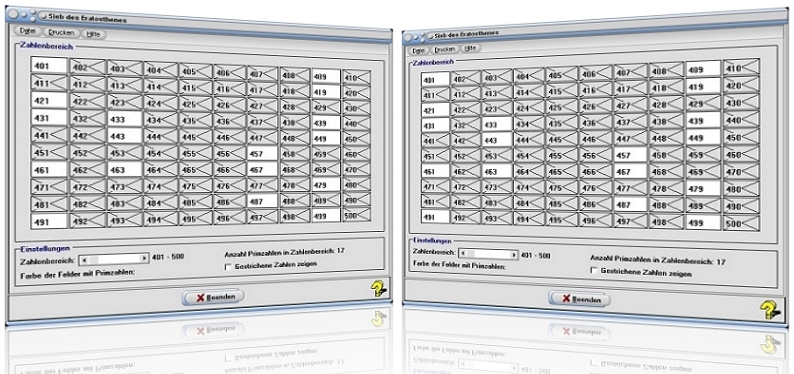Click the yellow question mark help icon in right window
Screen dimensions: 794x374
[x=769, y=309]
